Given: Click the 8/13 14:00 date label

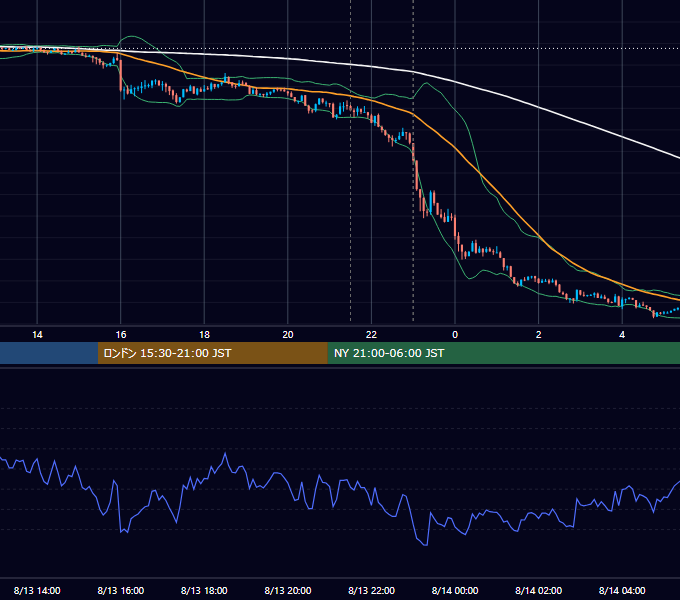Looking at the screenshot, I should [x=37, y=590].
